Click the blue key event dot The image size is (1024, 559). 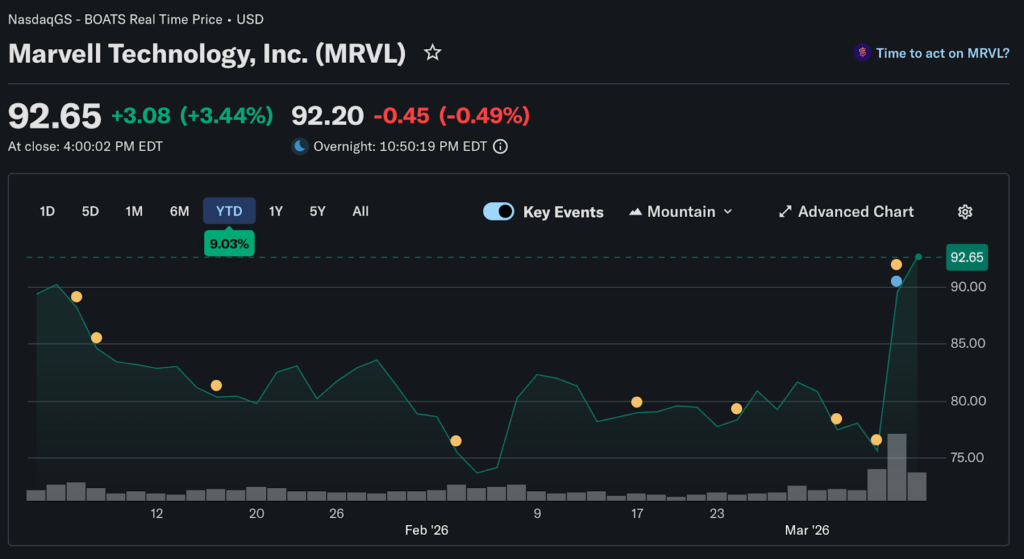(x=897, y=282)
